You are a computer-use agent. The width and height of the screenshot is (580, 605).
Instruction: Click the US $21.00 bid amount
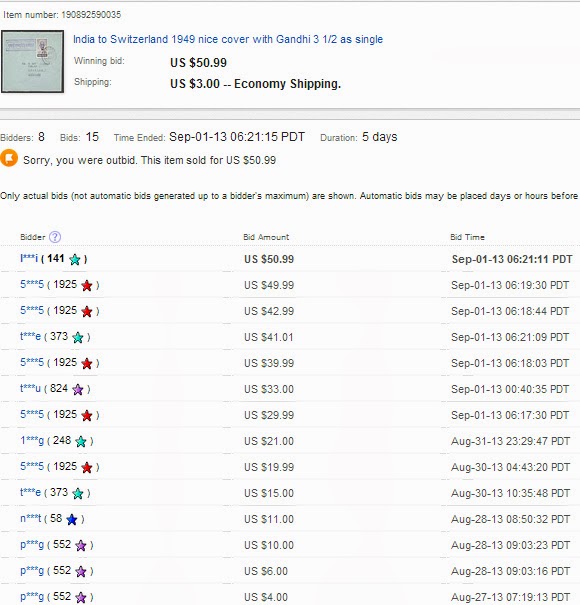[269, 441]
